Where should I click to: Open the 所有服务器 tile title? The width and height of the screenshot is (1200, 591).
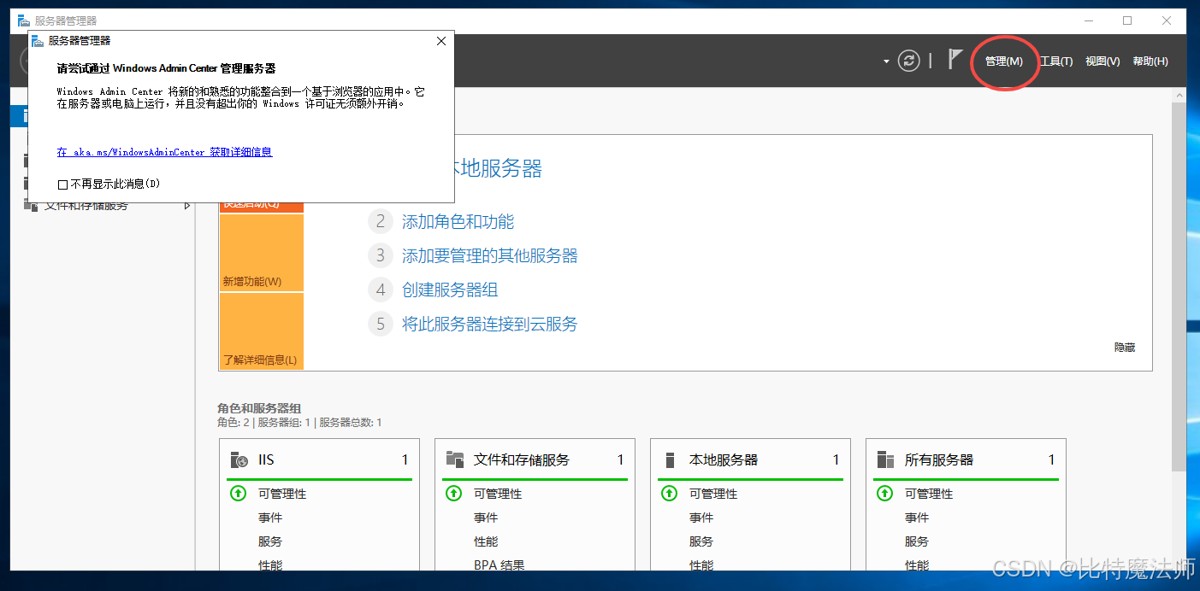pyautogui.click(x=939, y=460)
